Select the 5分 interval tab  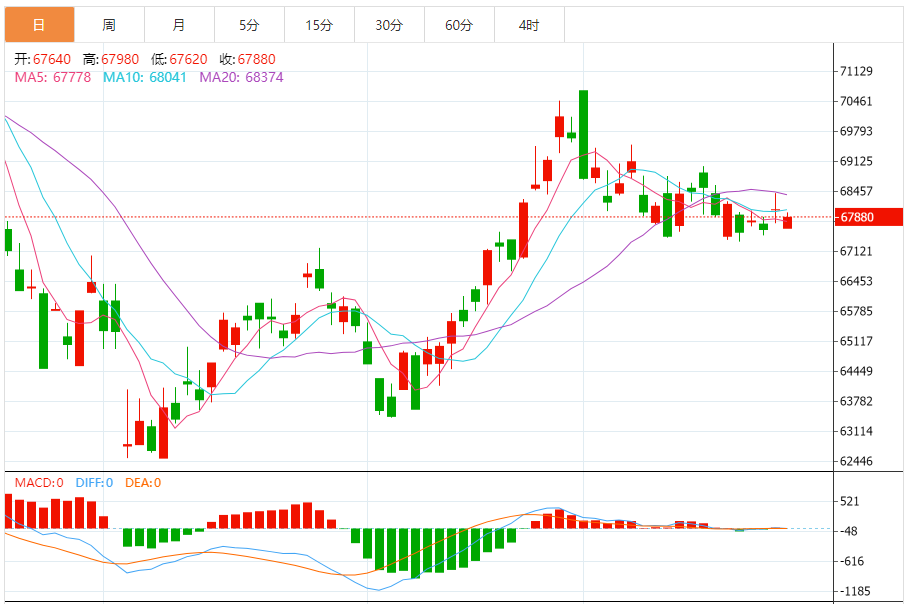click(x=249, y=25)
